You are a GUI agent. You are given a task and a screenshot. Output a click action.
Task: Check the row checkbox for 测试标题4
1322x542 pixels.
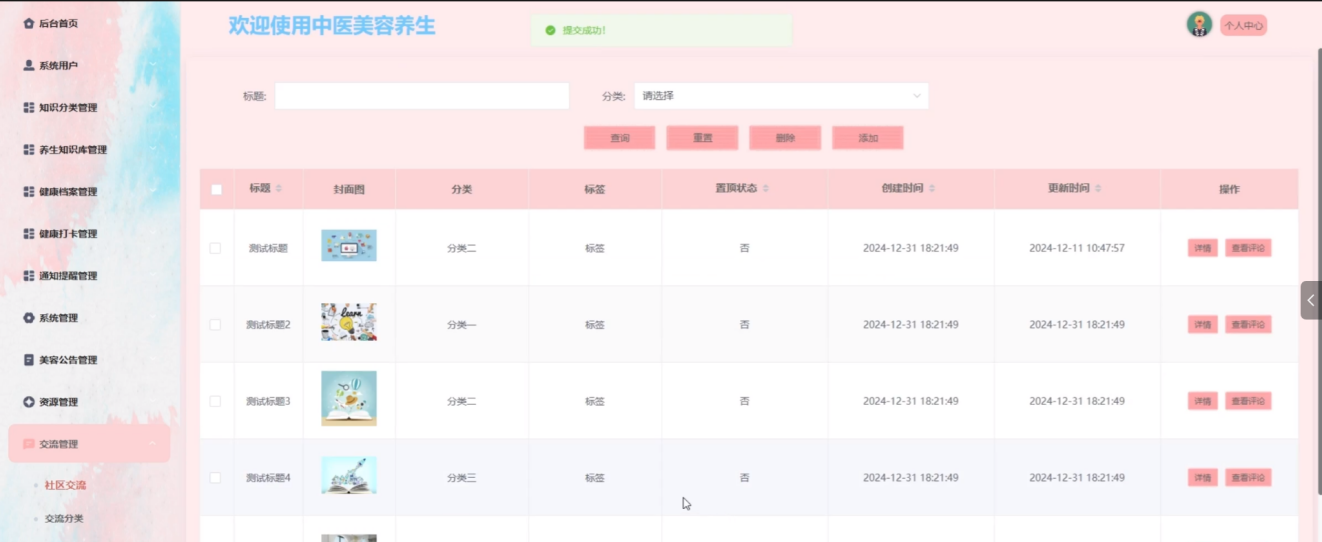click(x=215, y=478)
